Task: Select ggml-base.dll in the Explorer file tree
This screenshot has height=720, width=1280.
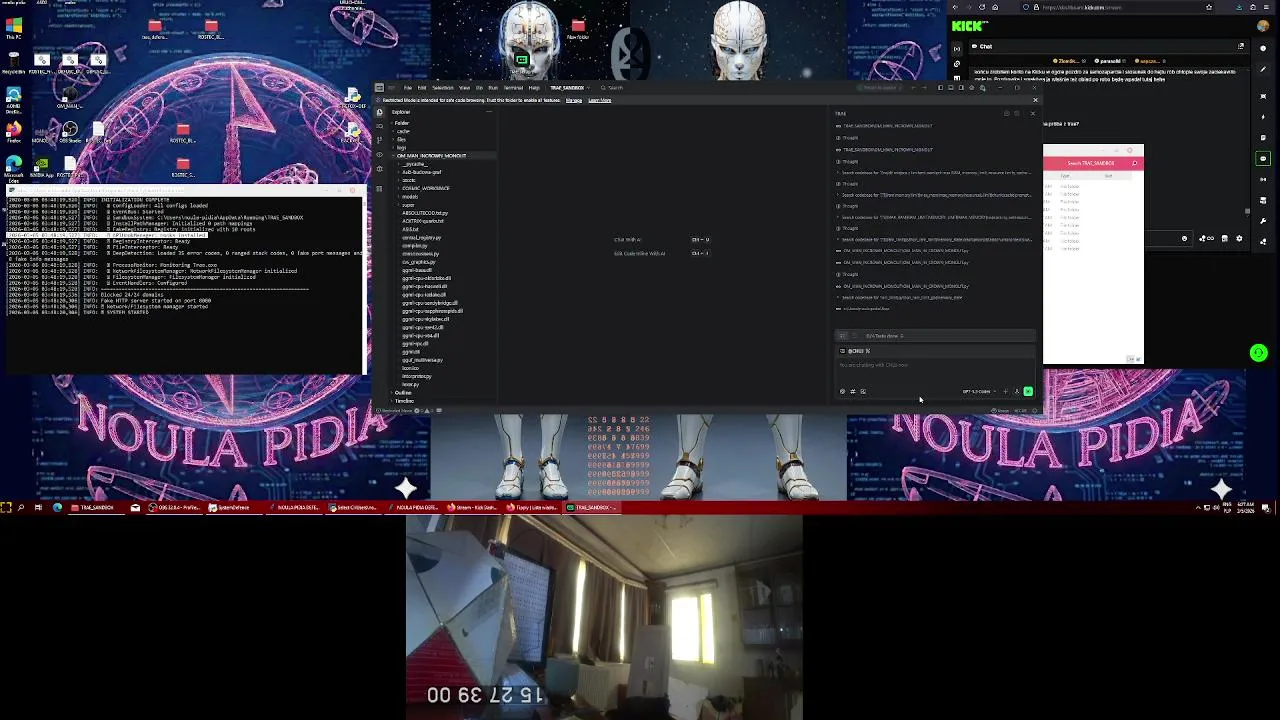Action: pos(417,270)
